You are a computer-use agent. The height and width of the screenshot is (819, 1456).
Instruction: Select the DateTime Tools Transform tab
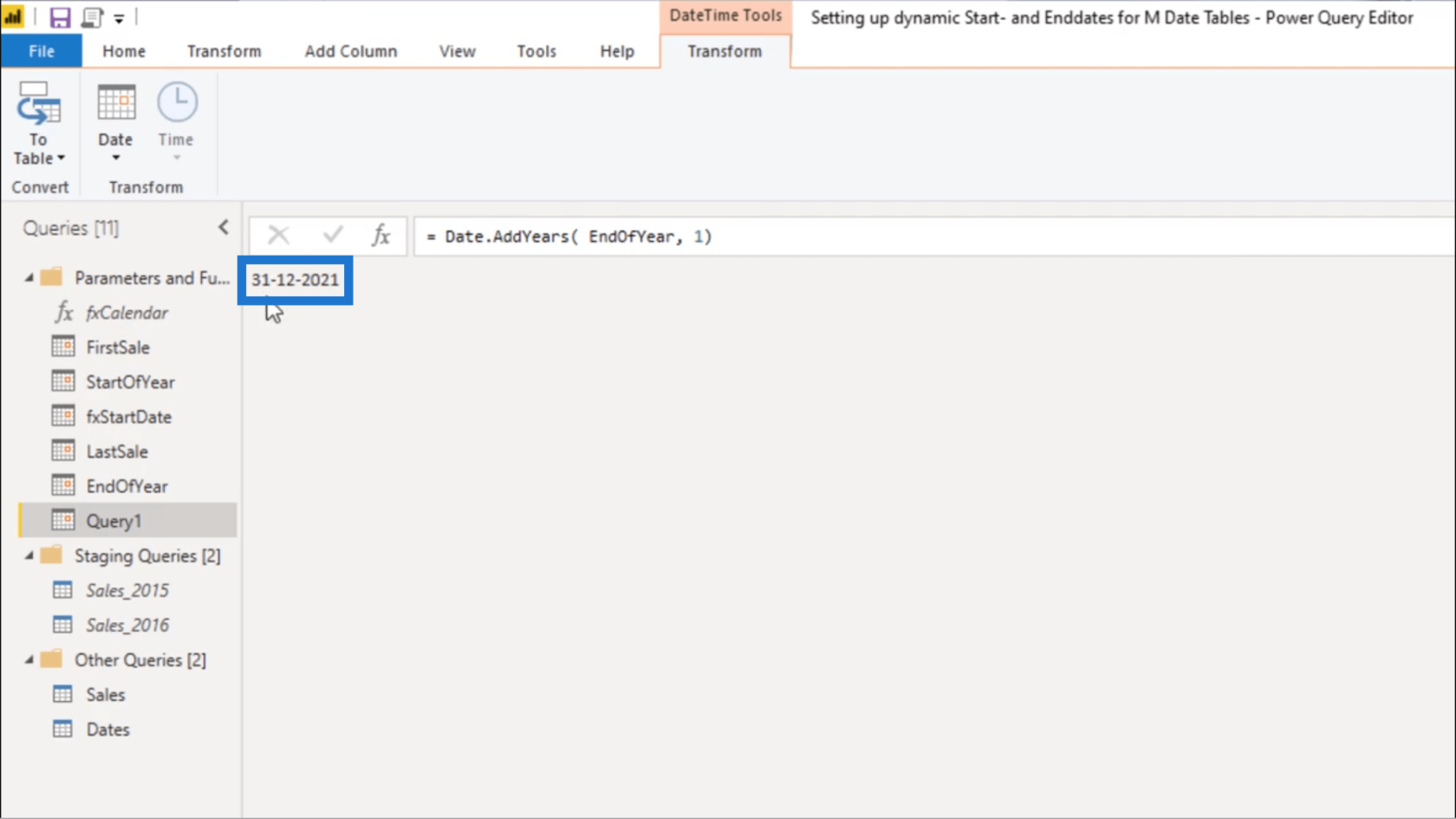tap(725, 51)
